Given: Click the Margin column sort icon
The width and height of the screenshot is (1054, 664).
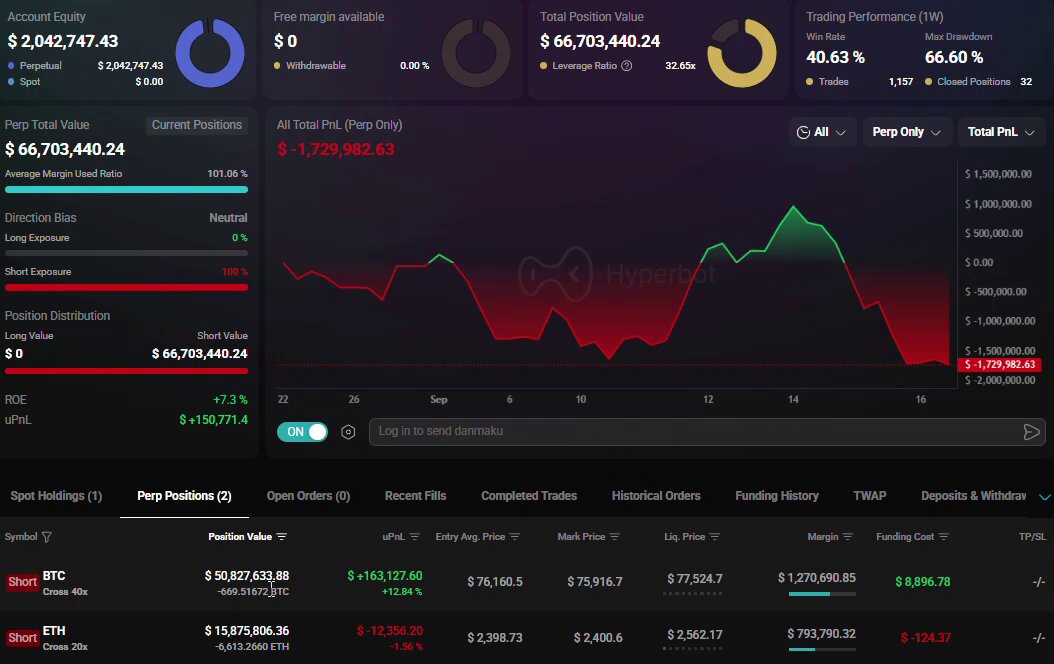Looking at the screenshot, I should click(x=848, y=536).
